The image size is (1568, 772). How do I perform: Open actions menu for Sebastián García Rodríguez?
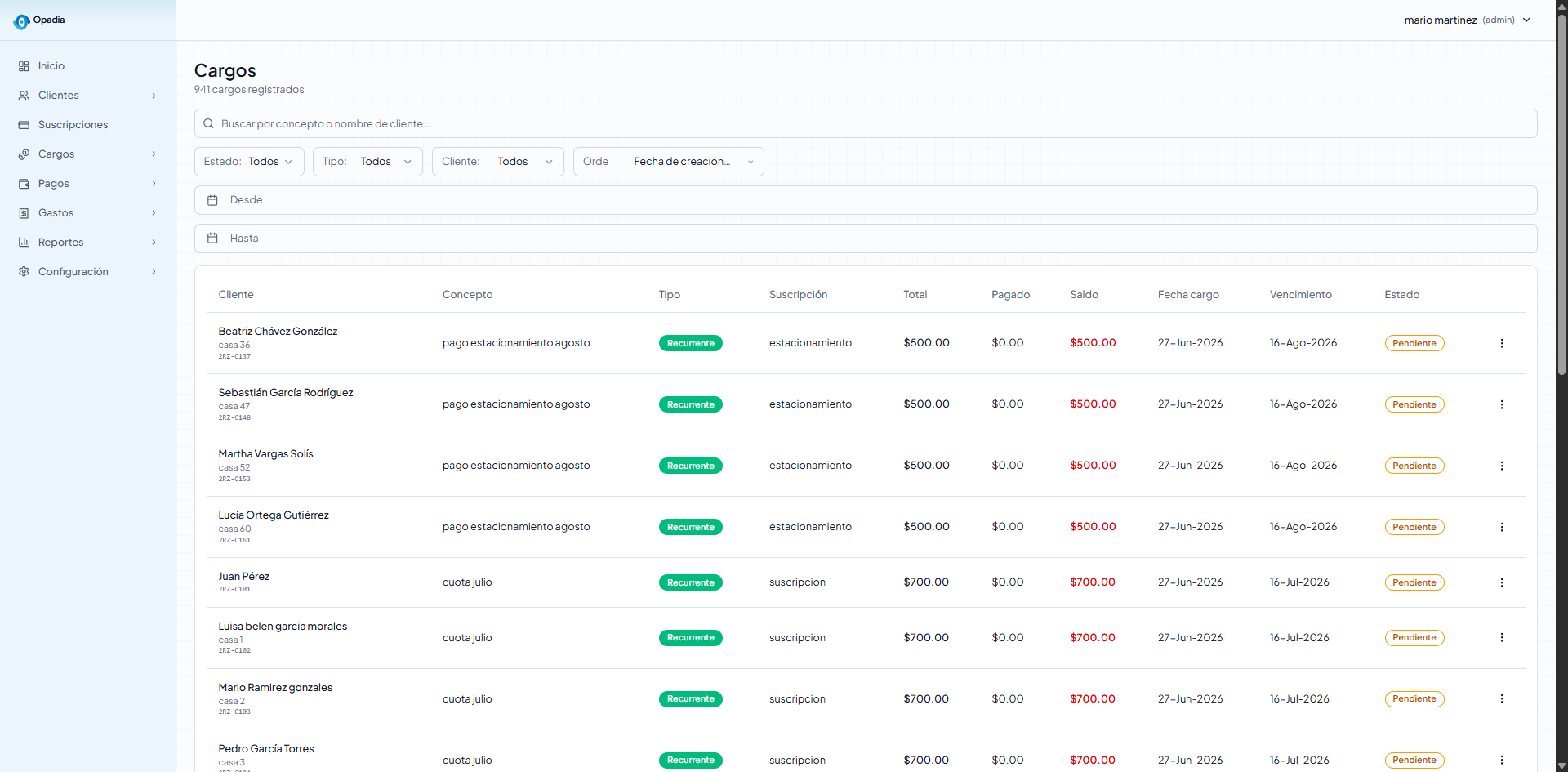click(x=1501, y=404)
